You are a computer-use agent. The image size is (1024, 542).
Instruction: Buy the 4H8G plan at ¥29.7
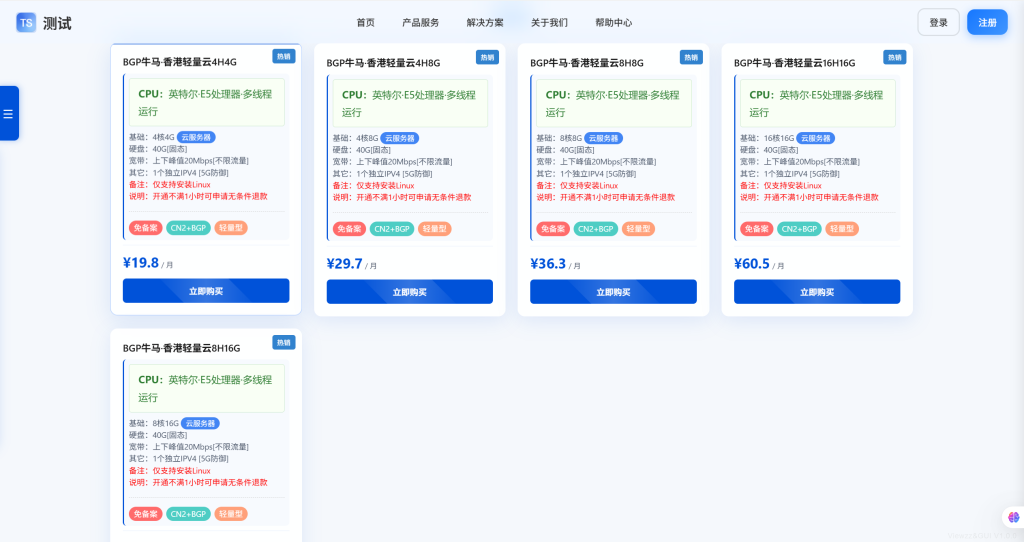point(409,292)
